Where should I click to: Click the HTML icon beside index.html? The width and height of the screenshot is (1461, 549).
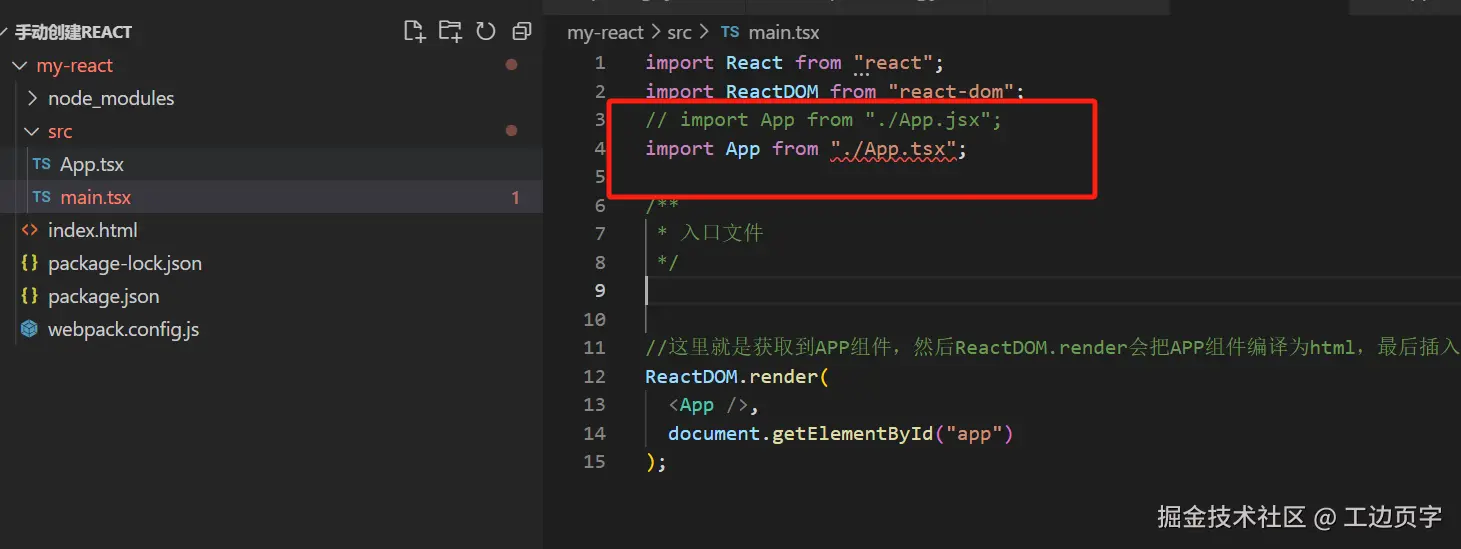coord(30,230)
